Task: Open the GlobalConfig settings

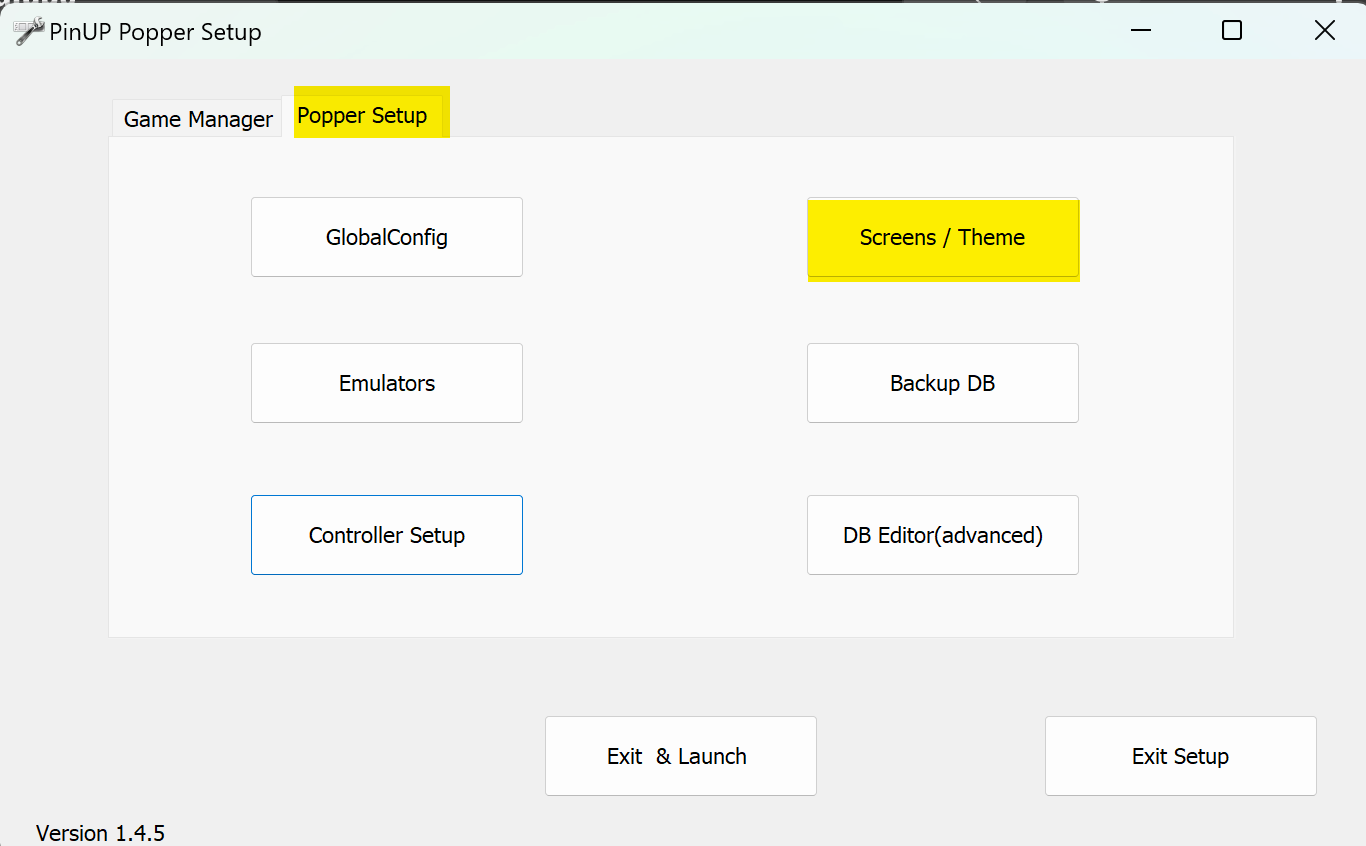Action: pyautogui.click(x=387, y=237)
